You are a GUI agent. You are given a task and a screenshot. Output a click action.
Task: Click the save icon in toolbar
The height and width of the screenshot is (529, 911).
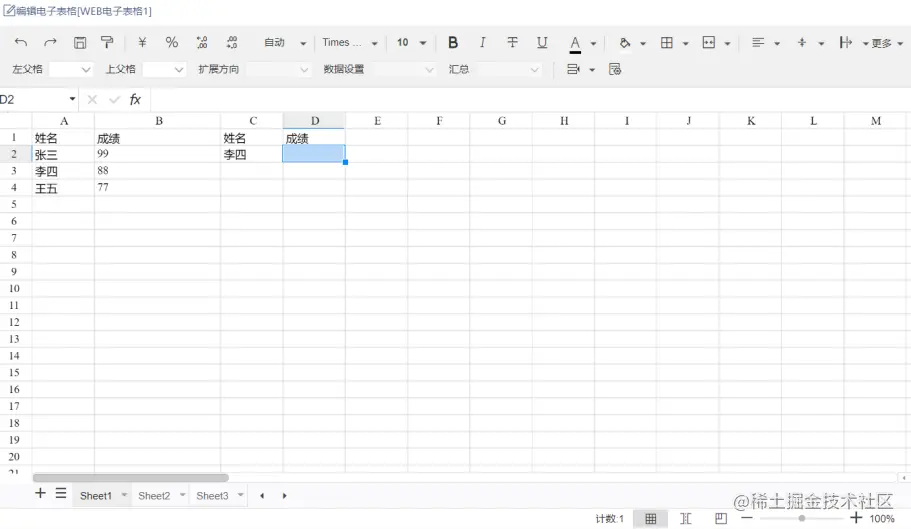tap(80, 42)
